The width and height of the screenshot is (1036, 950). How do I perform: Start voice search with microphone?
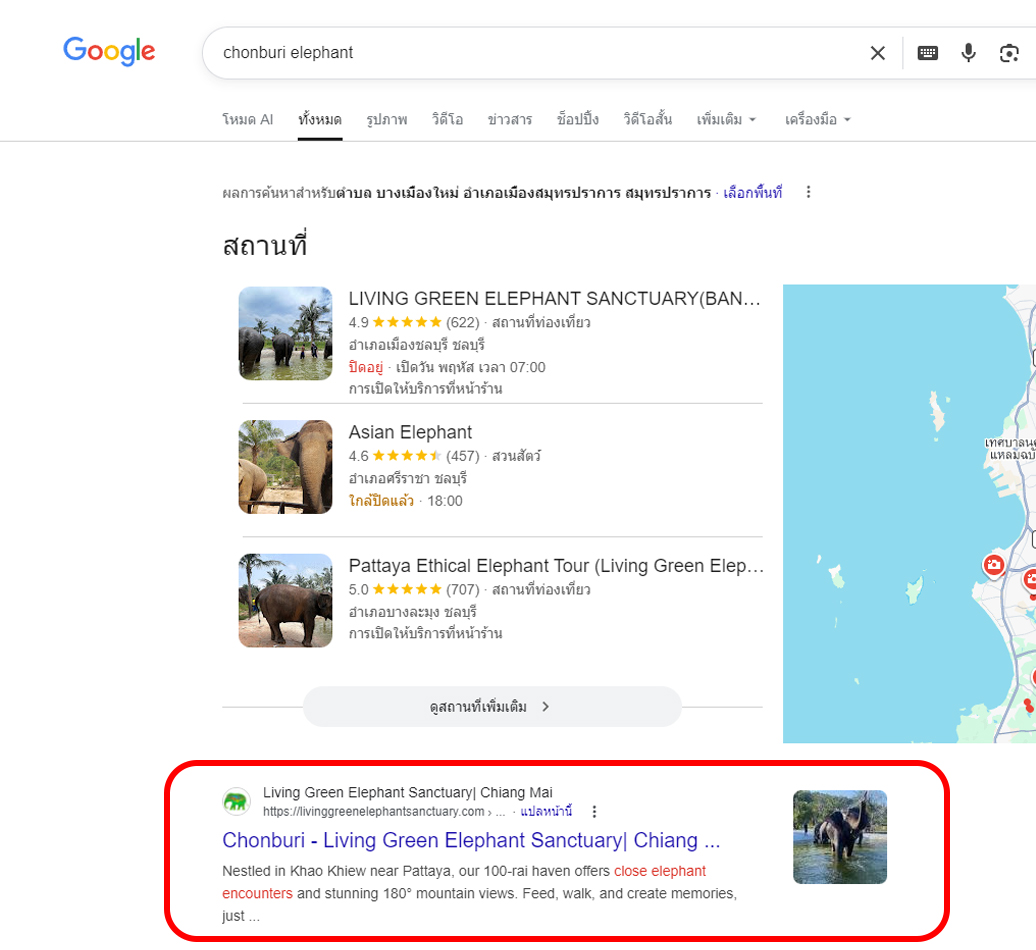pos(968,53)
